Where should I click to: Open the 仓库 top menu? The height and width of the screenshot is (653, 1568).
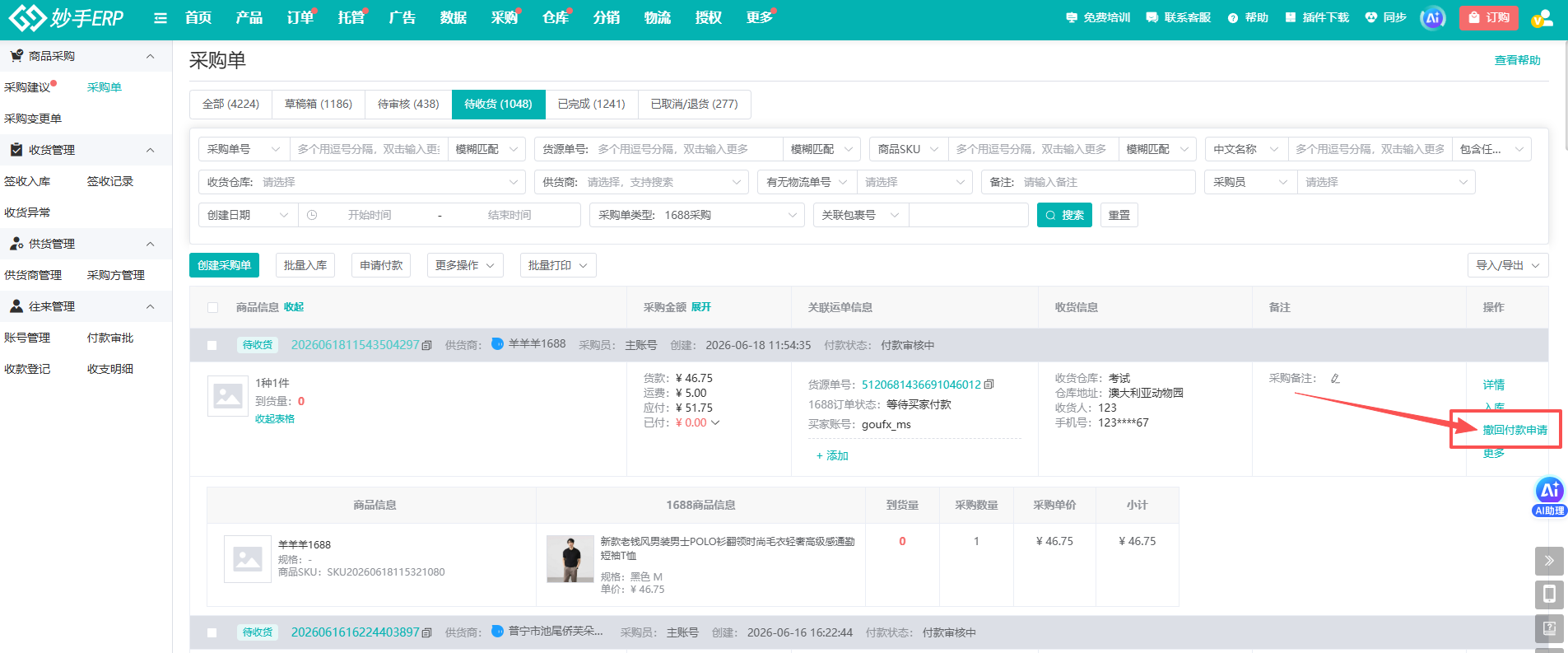[x=555, y=17]
